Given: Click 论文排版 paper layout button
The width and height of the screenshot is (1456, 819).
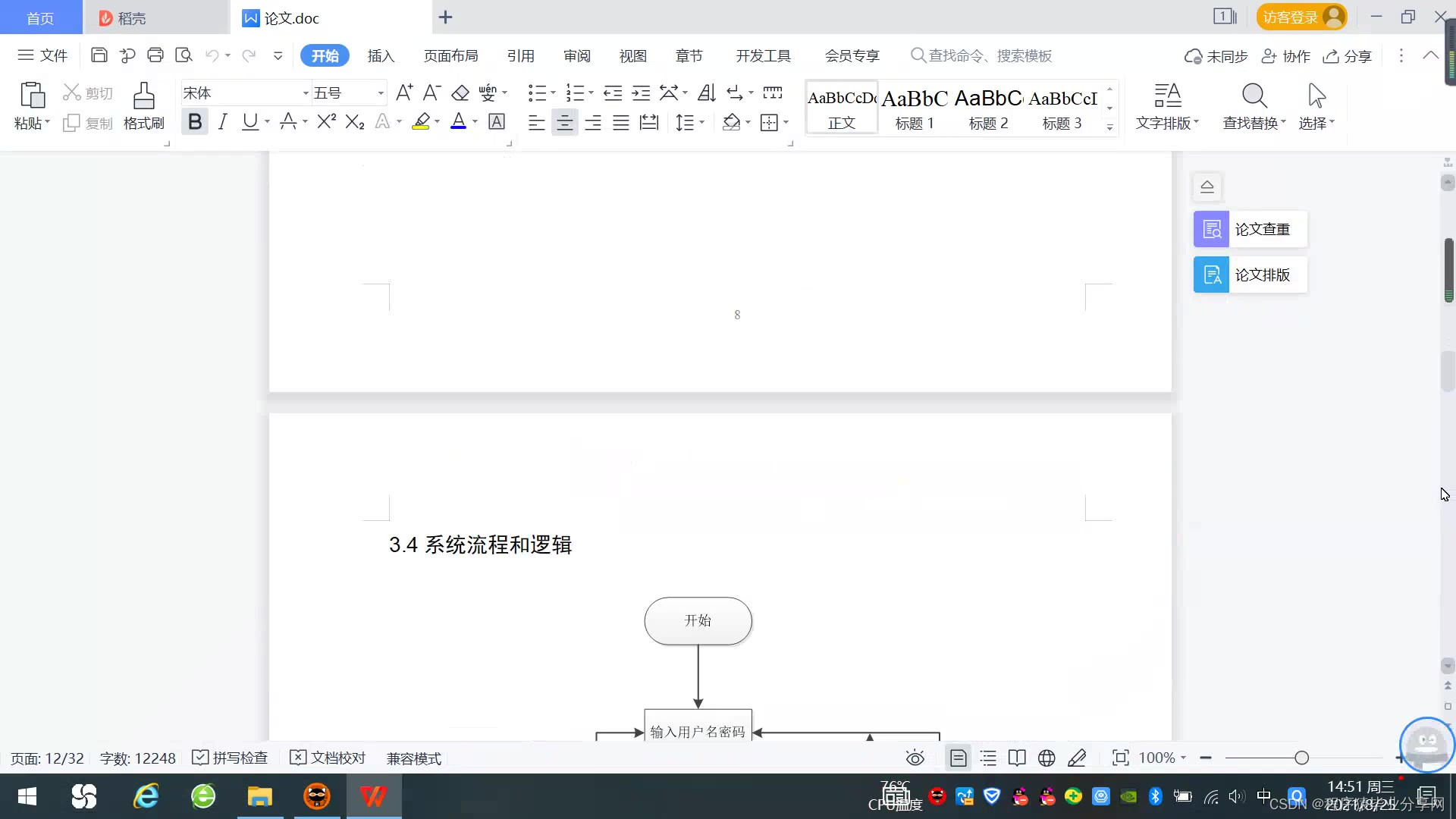Looking at the screenshot, I should click(x=1250, y=275).
